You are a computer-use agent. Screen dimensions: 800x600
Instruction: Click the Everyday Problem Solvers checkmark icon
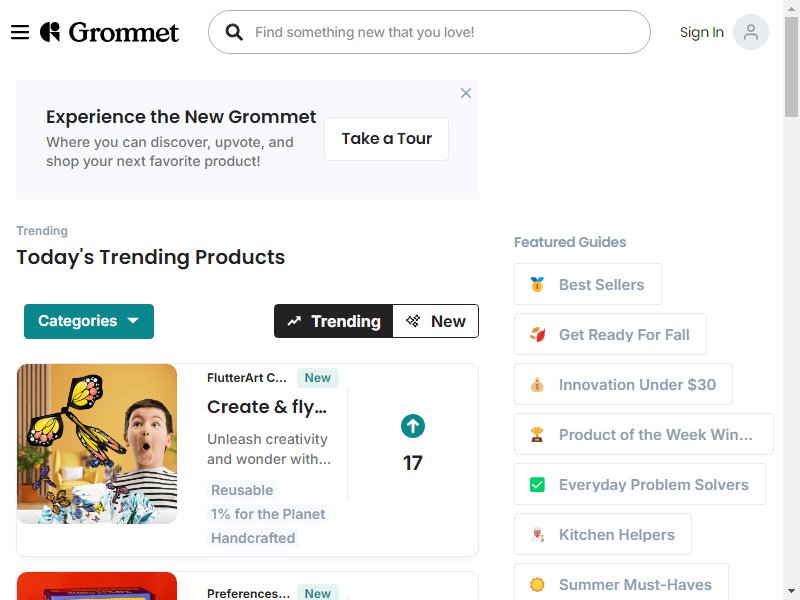tap(537, 484)
